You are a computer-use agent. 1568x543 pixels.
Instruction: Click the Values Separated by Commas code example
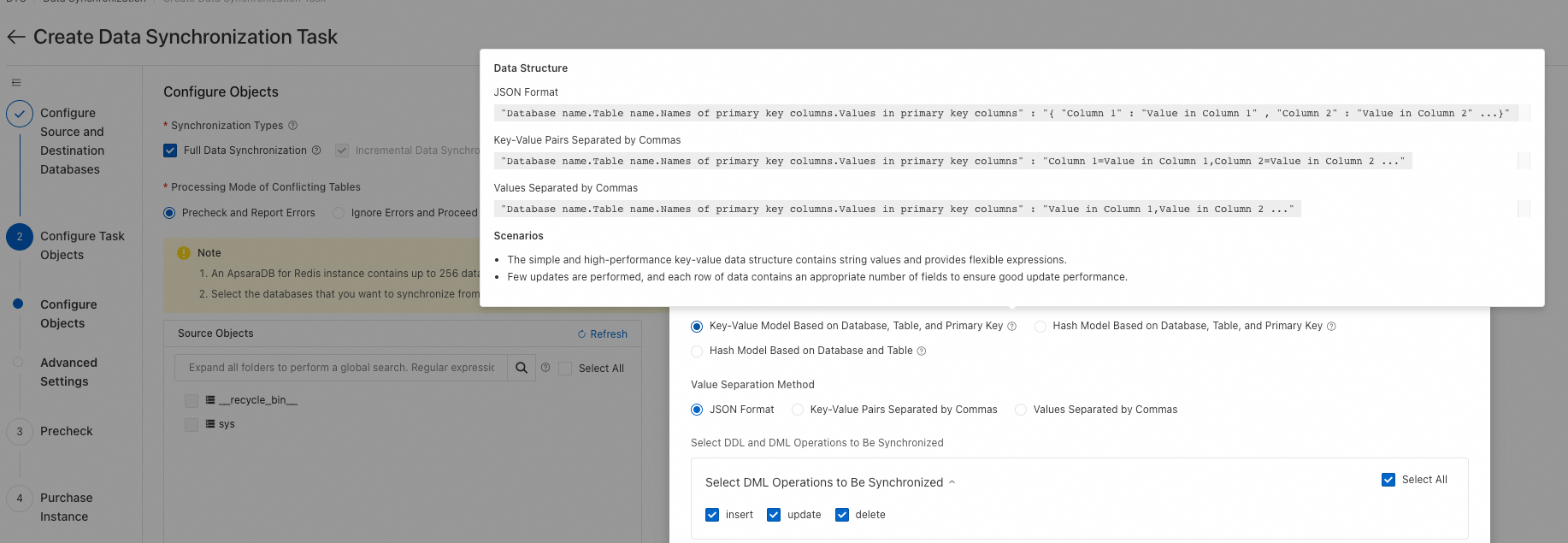(x=897, y=209)
